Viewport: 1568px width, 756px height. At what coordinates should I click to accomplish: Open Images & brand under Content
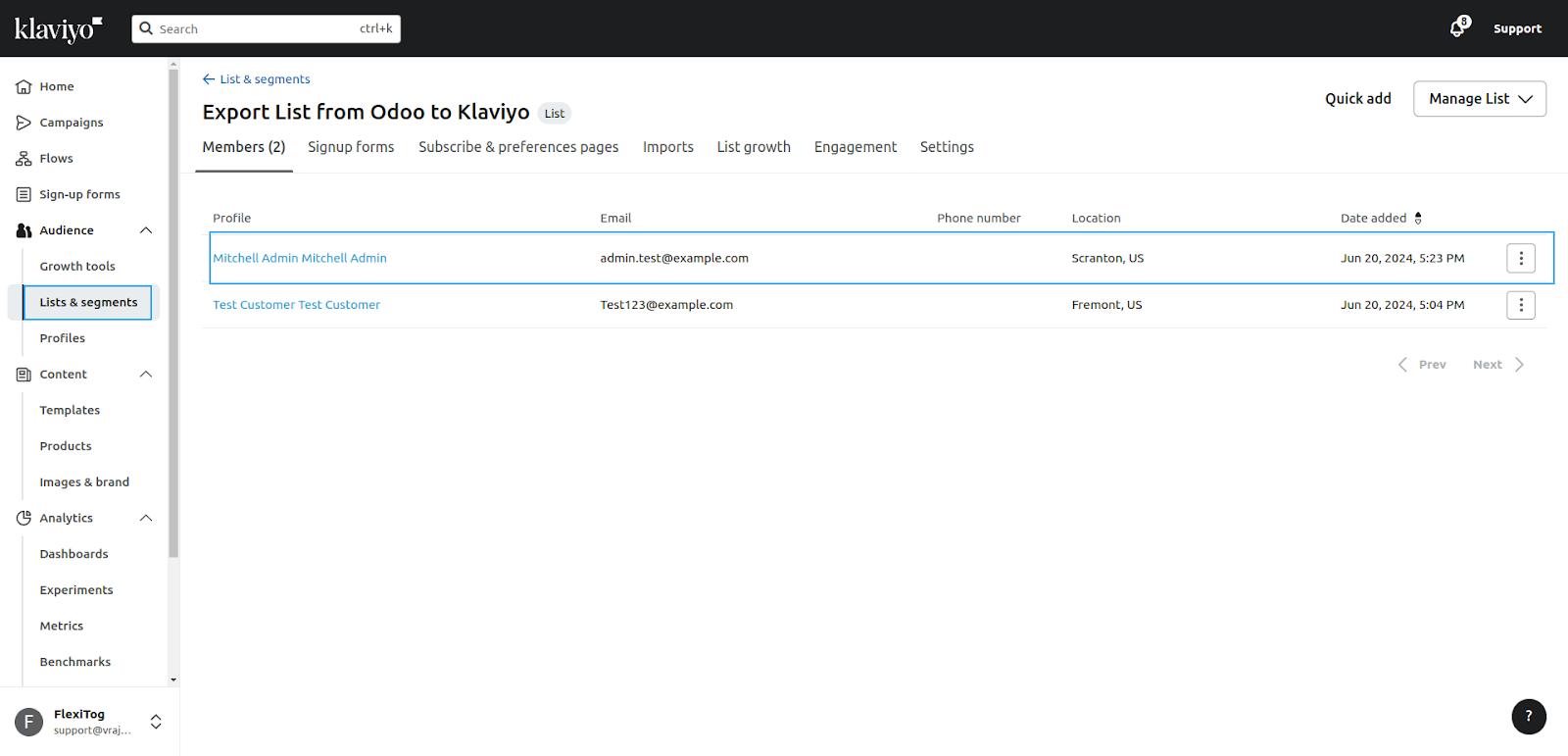point(84,482)
